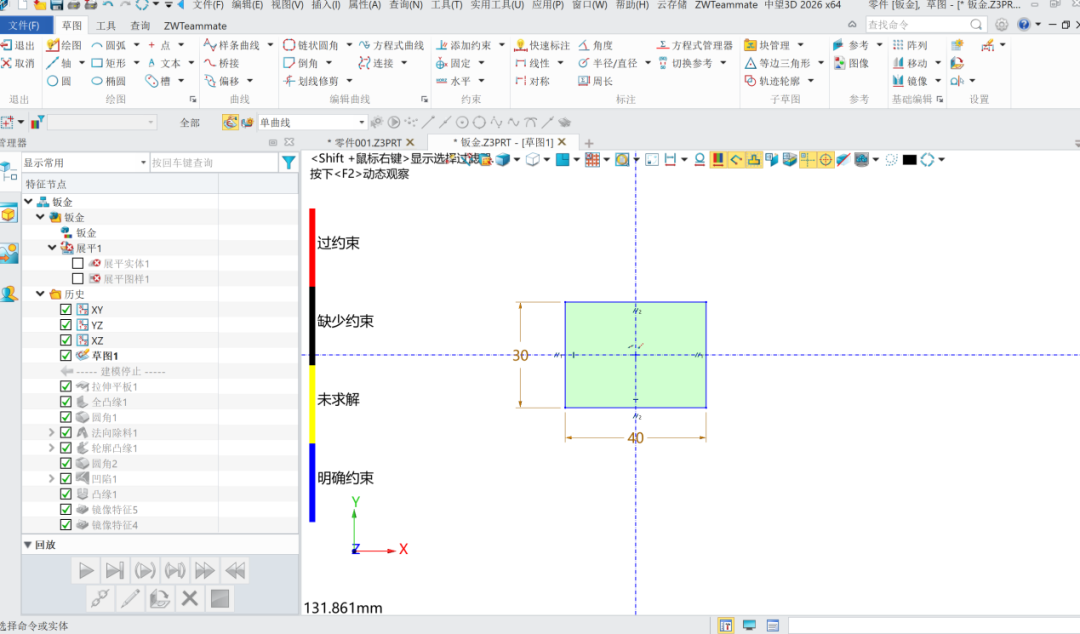
Task: Select the 等边三角形 (Equilateral Triangle) tool
Action: coord(778,63)
